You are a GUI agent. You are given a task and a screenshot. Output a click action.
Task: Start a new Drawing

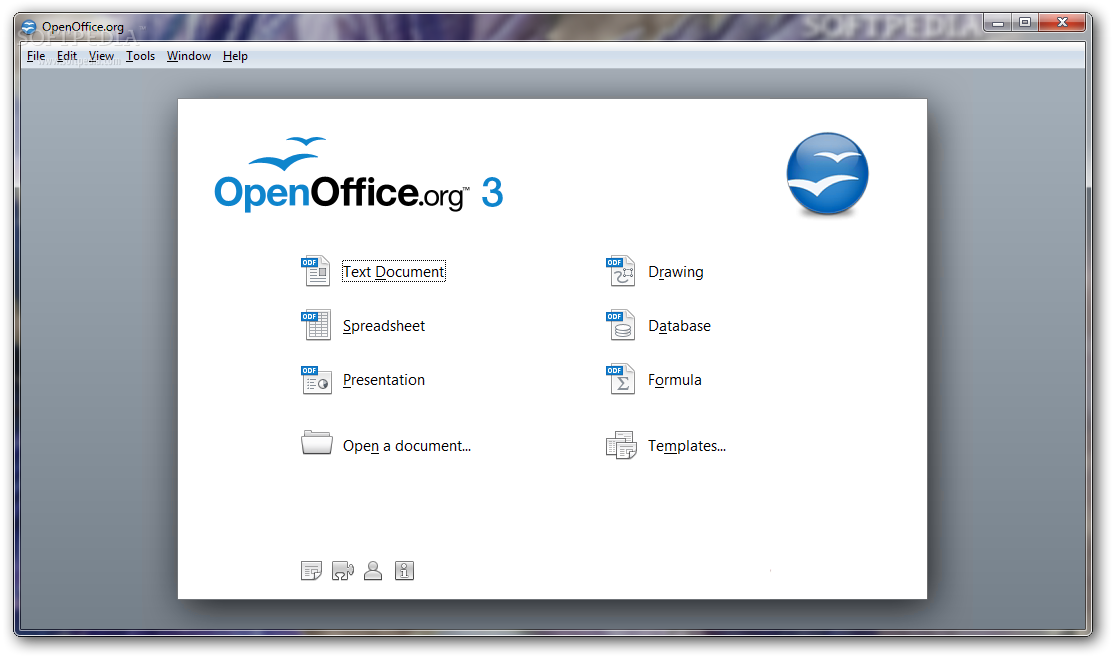click(676, 272)
